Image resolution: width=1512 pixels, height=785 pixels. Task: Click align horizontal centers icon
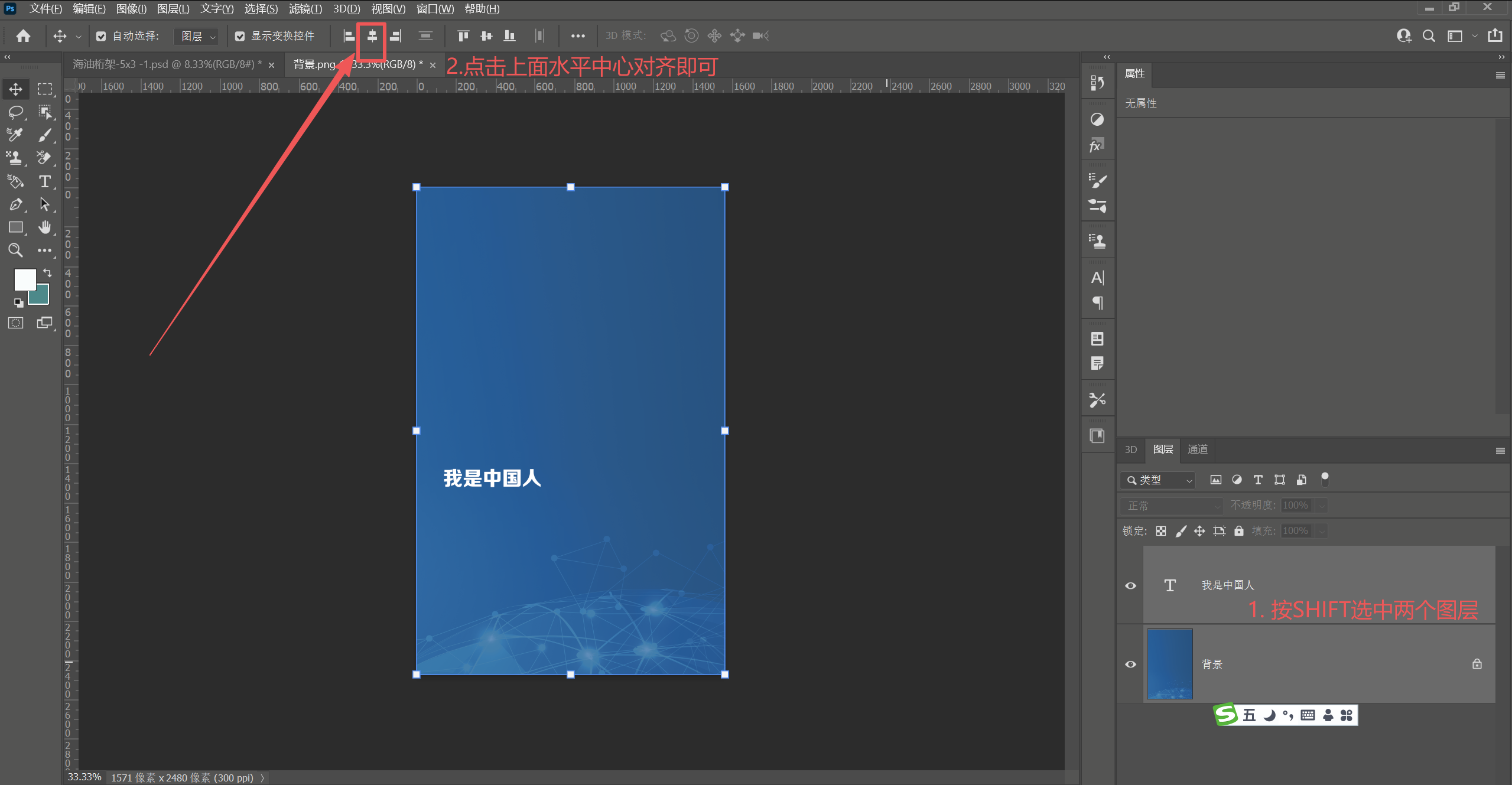tap(372, 36)
